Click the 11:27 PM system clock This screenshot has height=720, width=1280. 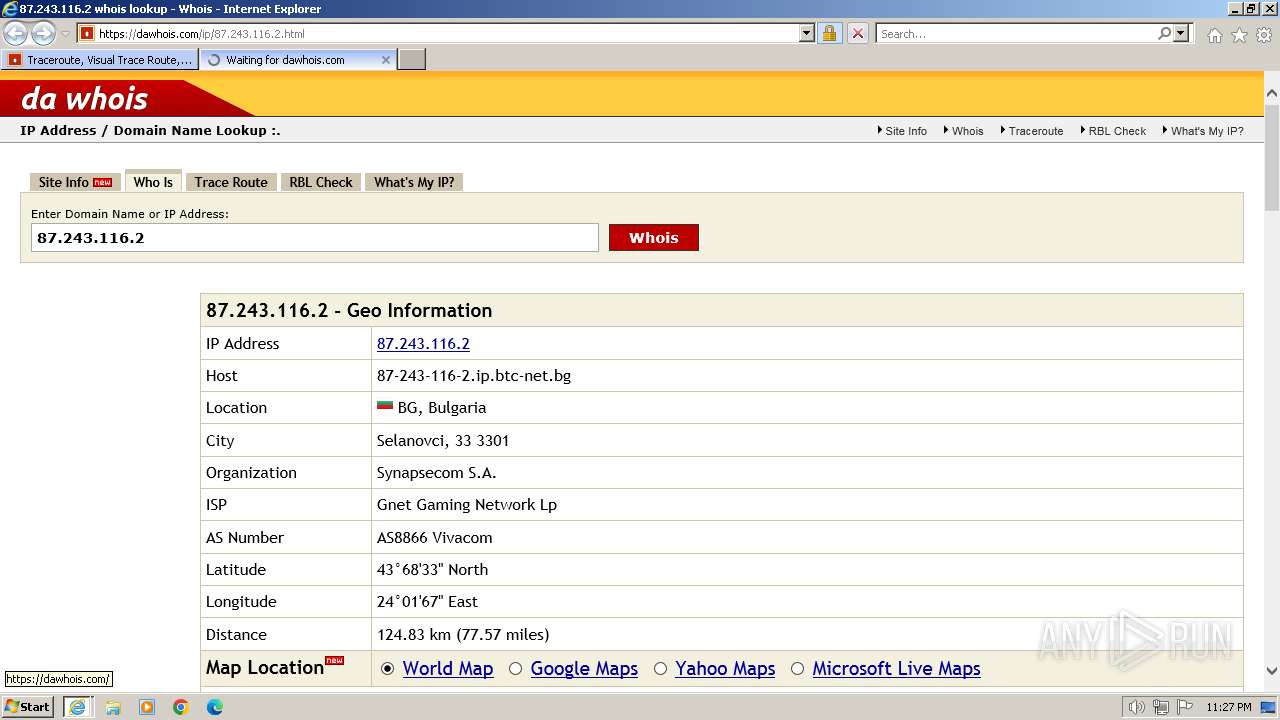tap(1229, 707)
